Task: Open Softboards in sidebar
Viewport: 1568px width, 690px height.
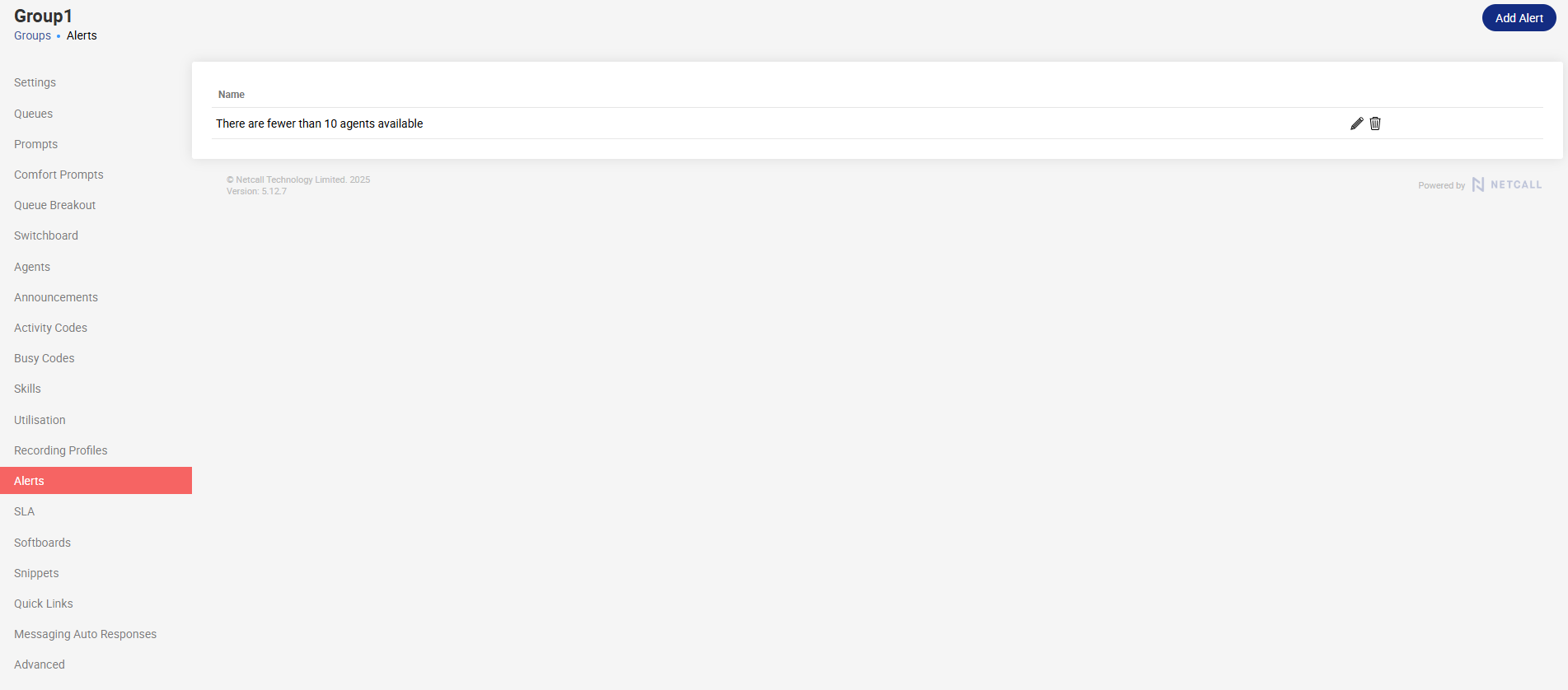Action: point(42,543)
